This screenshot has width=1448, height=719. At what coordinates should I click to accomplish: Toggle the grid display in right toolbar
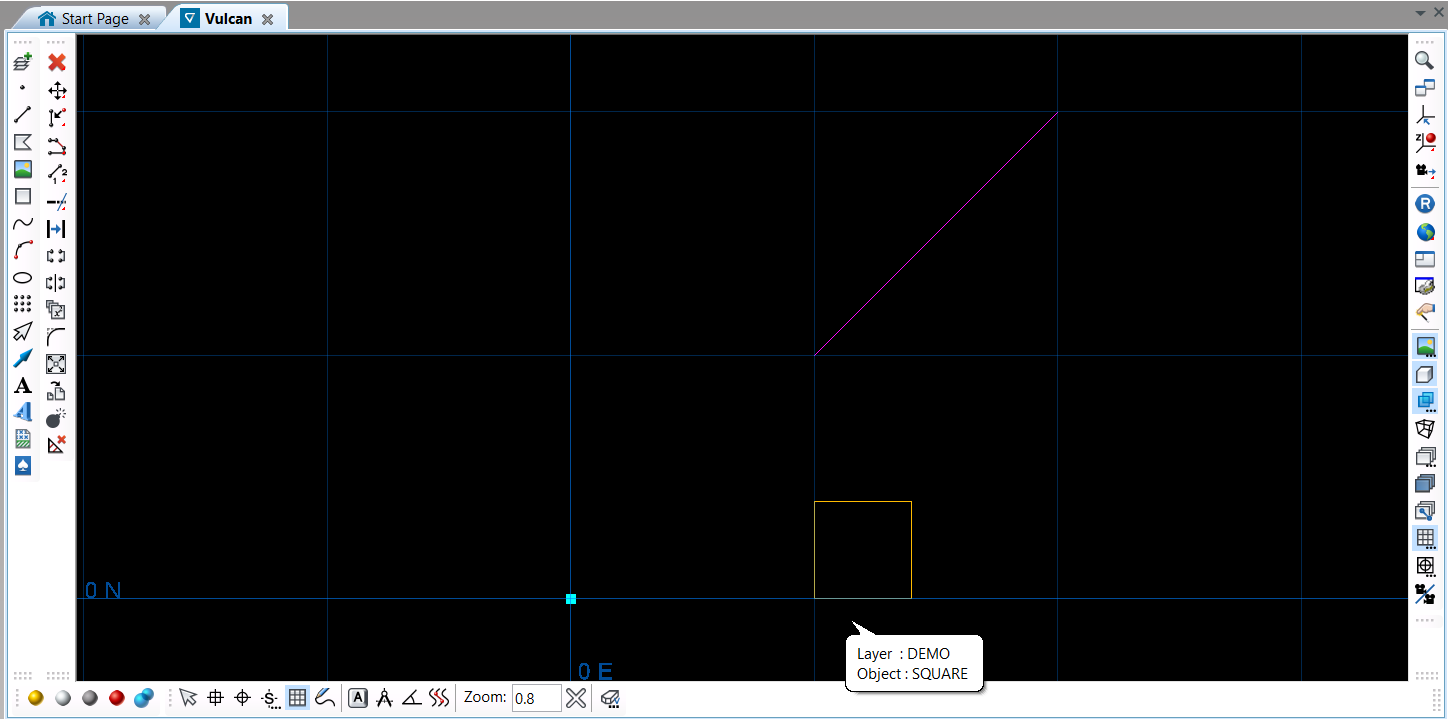coord(1425,538)
